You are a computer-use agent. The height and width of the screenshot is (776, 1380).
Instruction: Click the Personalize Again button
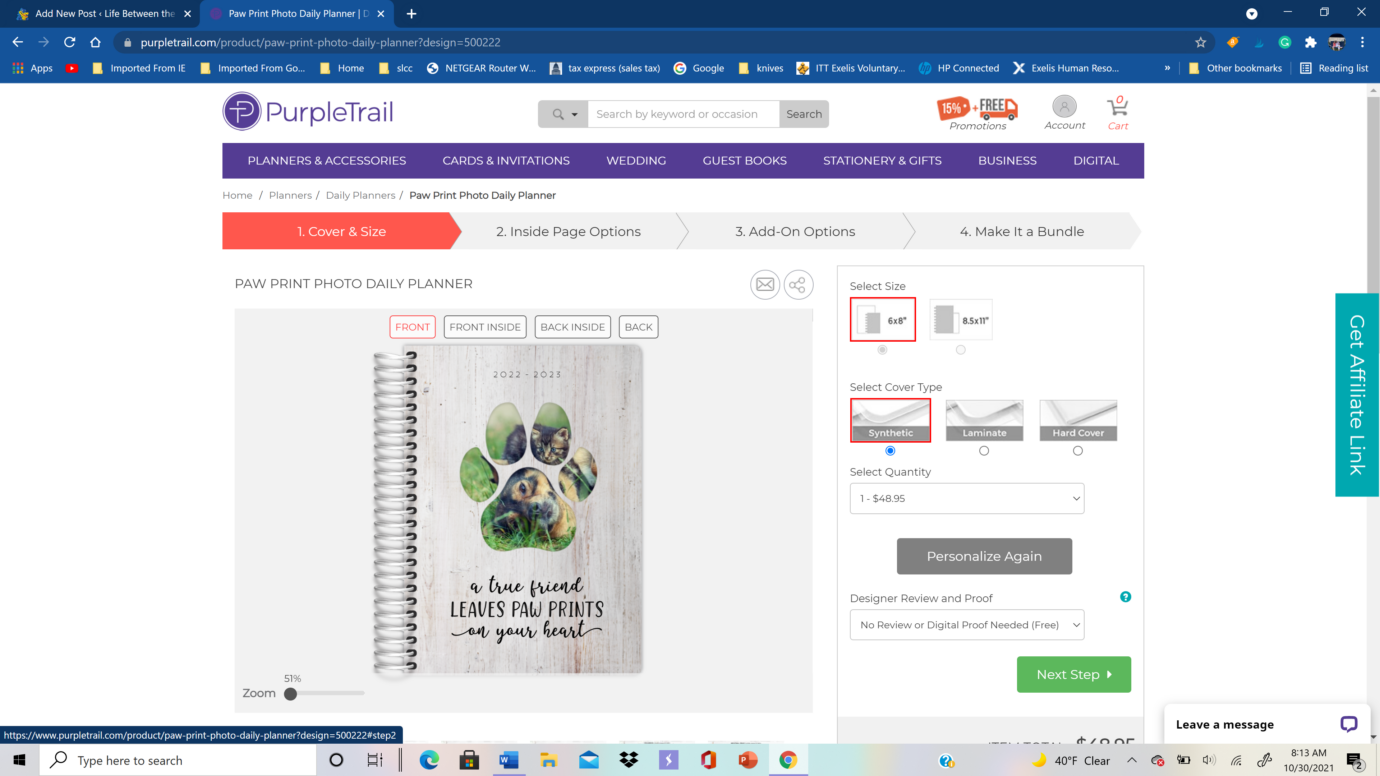(x=984, y=556)
